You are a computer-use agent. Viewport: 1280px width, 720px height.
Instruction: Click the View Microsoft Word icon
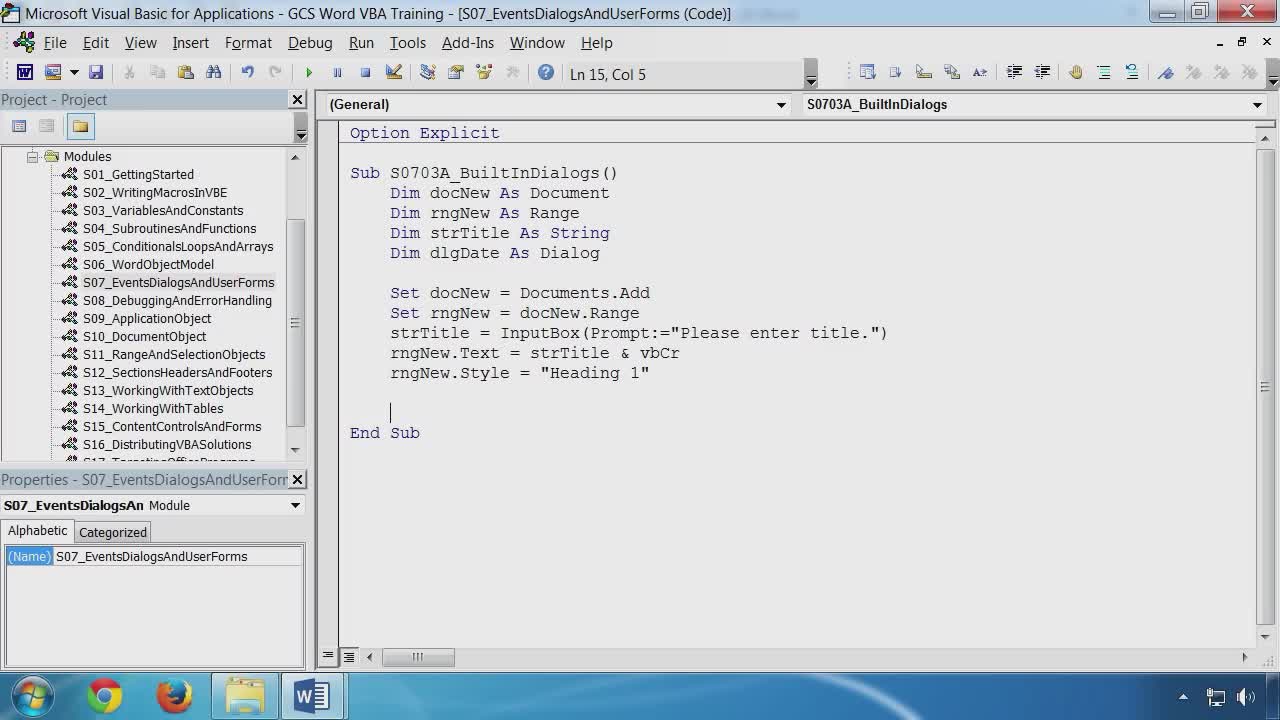(x=25, y=72)
